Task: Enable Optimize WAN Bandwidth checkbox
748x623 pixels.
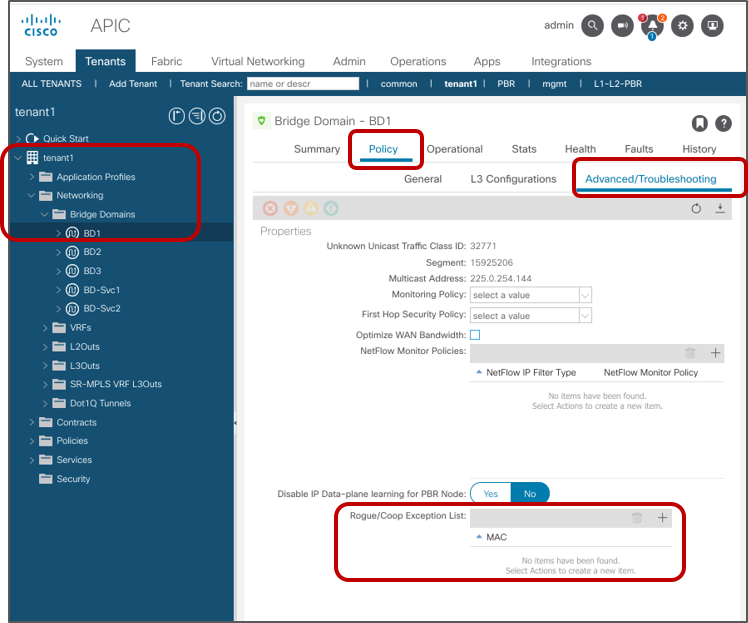Action: (x=475, y=335)
